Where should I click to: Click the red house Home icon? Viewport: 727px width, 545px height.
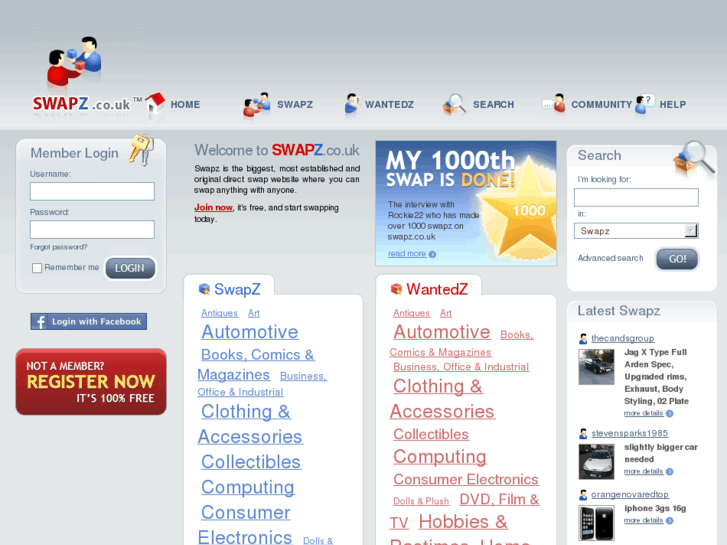click(x=154, y=103)
